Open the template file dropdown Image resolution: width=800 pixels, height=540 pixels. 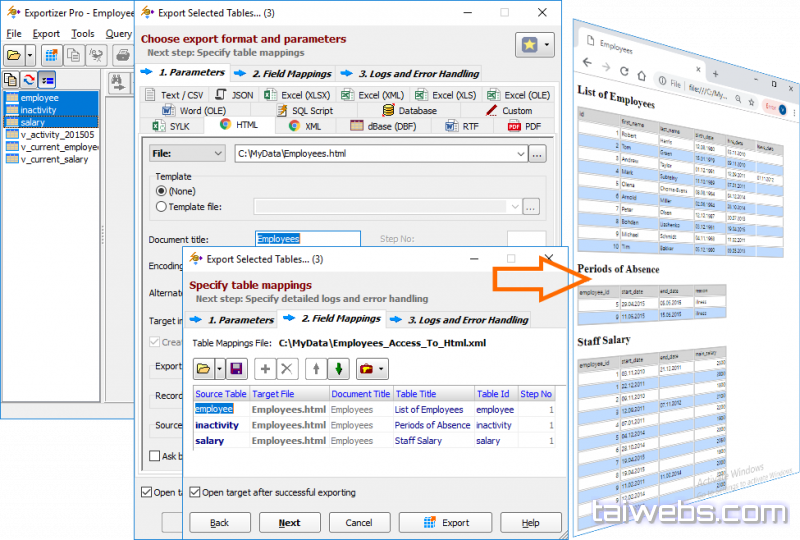coord(515,207)
